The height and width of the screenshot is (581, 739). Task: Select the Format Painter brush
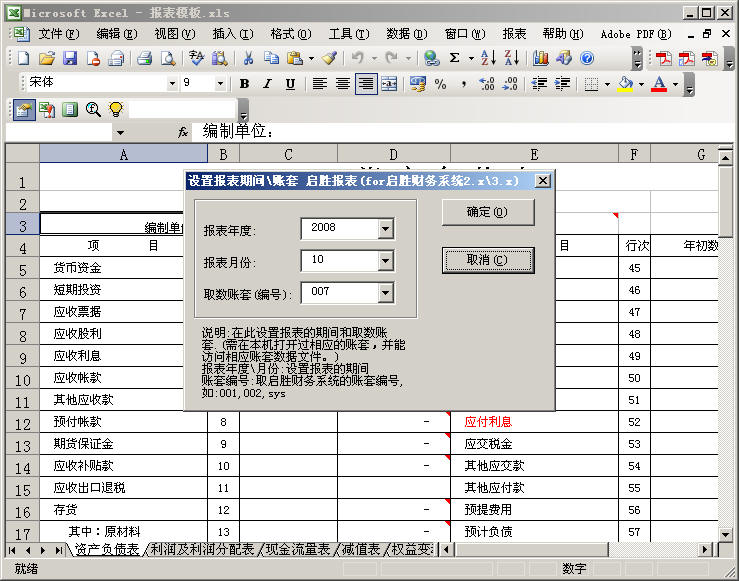329,58
